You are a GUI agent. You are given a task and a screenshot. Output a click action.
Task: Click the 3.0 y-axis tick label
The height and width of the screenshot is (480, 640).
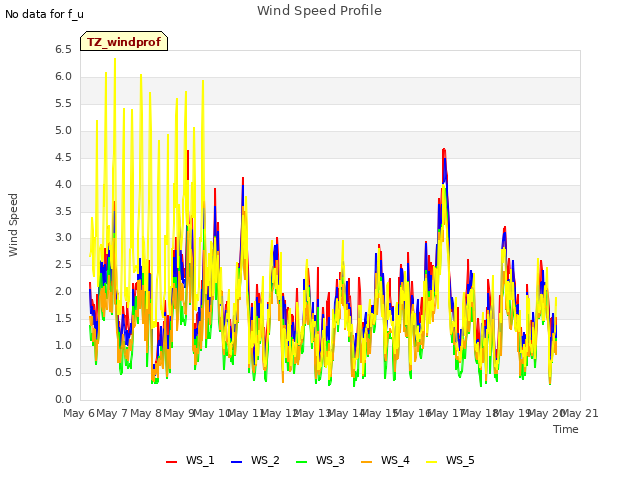pos(63,238)
